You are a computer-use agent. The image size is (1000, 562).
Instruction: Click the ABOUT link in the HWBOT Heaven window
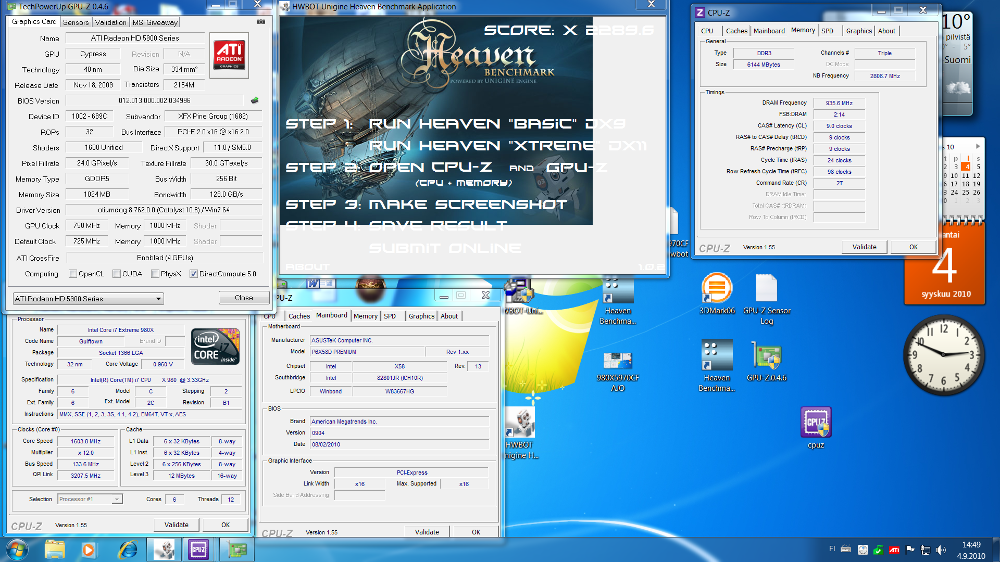click(307, 267)
